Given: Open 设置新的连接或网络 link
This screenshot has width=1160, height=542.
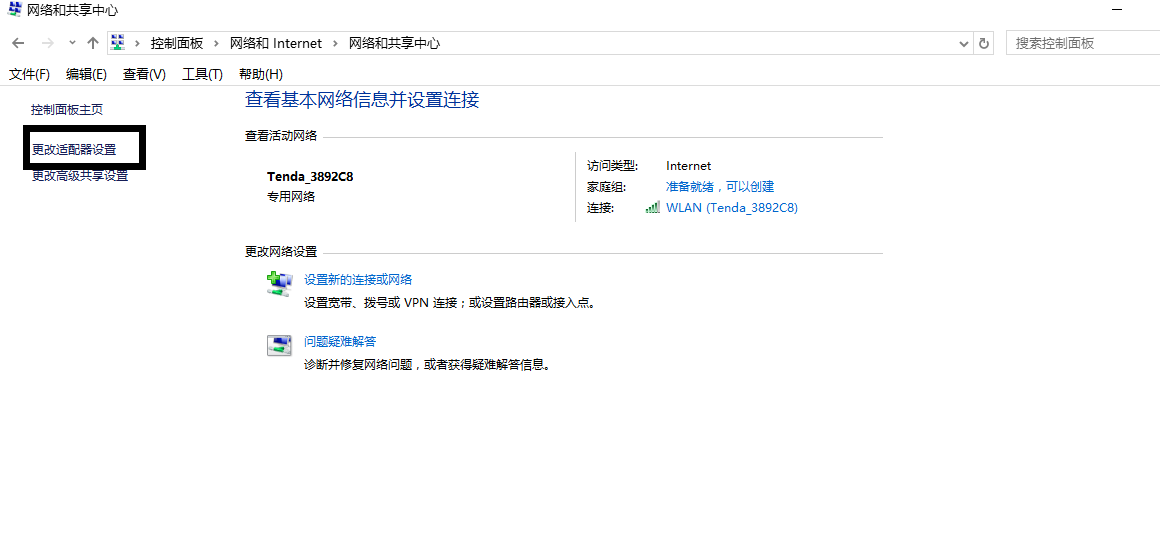Looking at the screenshot, I should click(x=358, y=280).
